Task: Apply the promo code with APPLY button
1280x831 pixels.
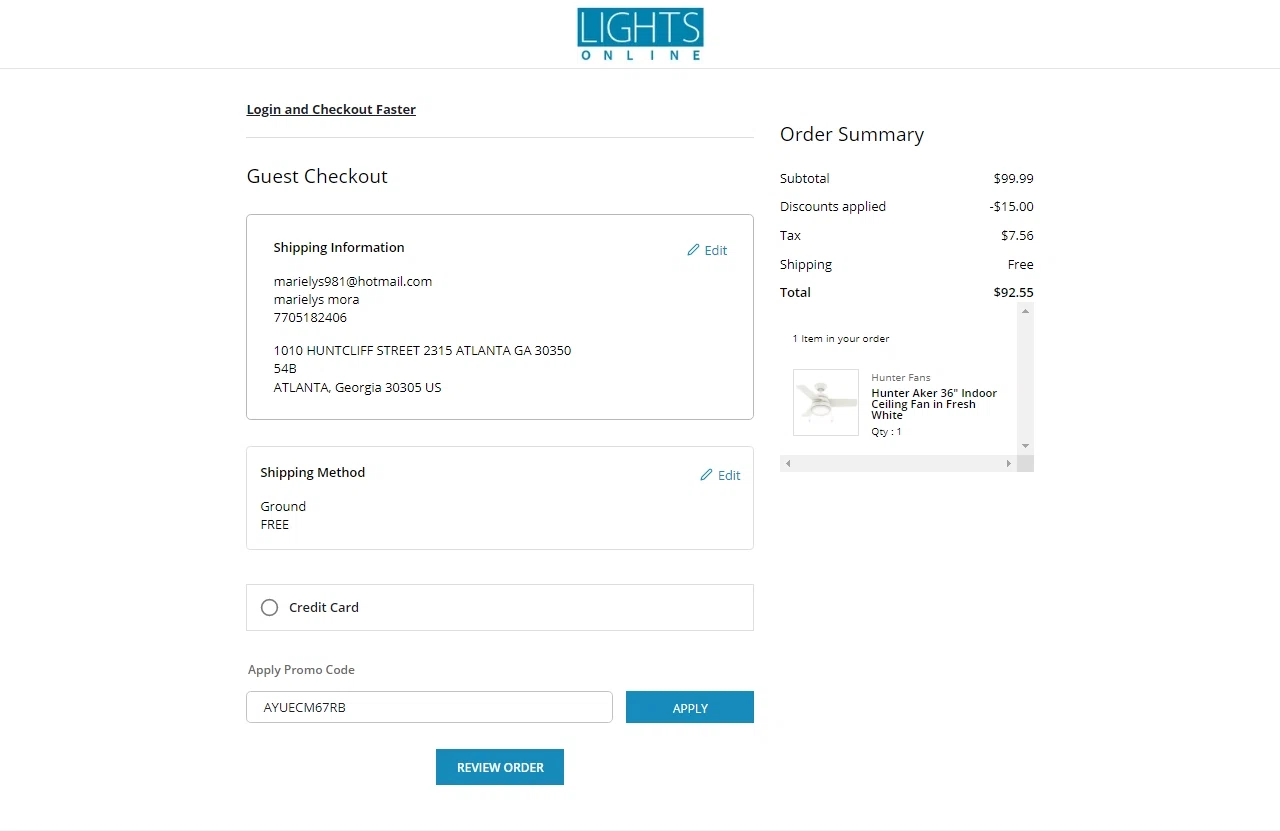Action: 689,707
